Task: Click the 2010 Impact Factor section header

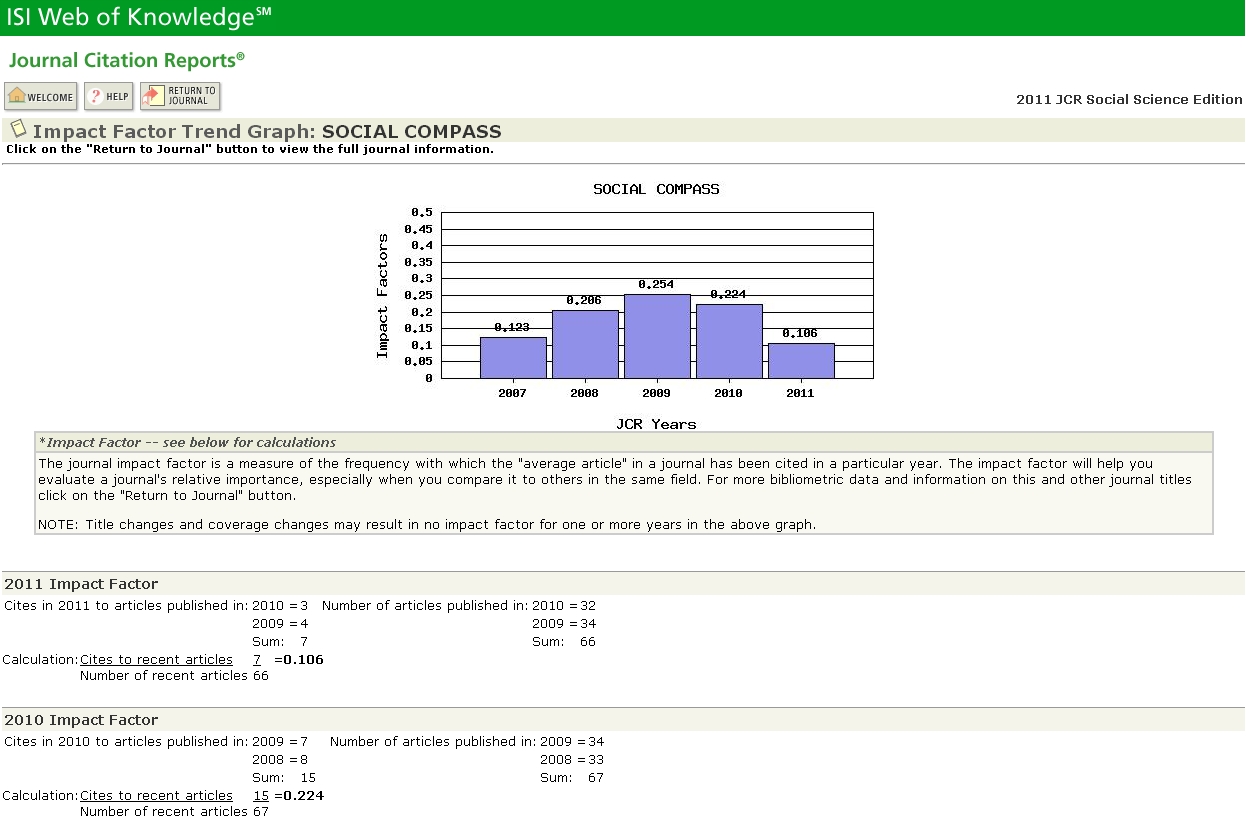Action: (x=81, y=720)
